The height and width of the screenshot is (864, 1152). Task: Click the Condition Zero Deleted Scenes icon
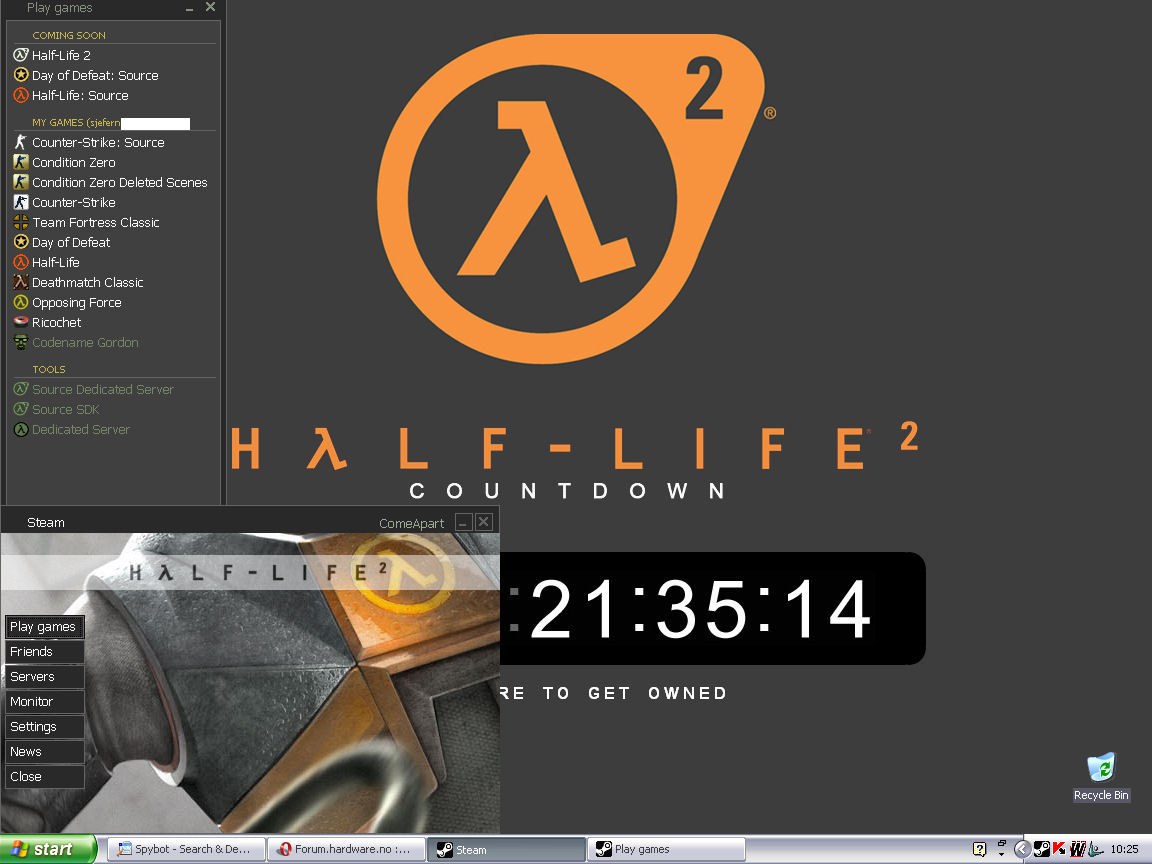(x=21, y=181)
